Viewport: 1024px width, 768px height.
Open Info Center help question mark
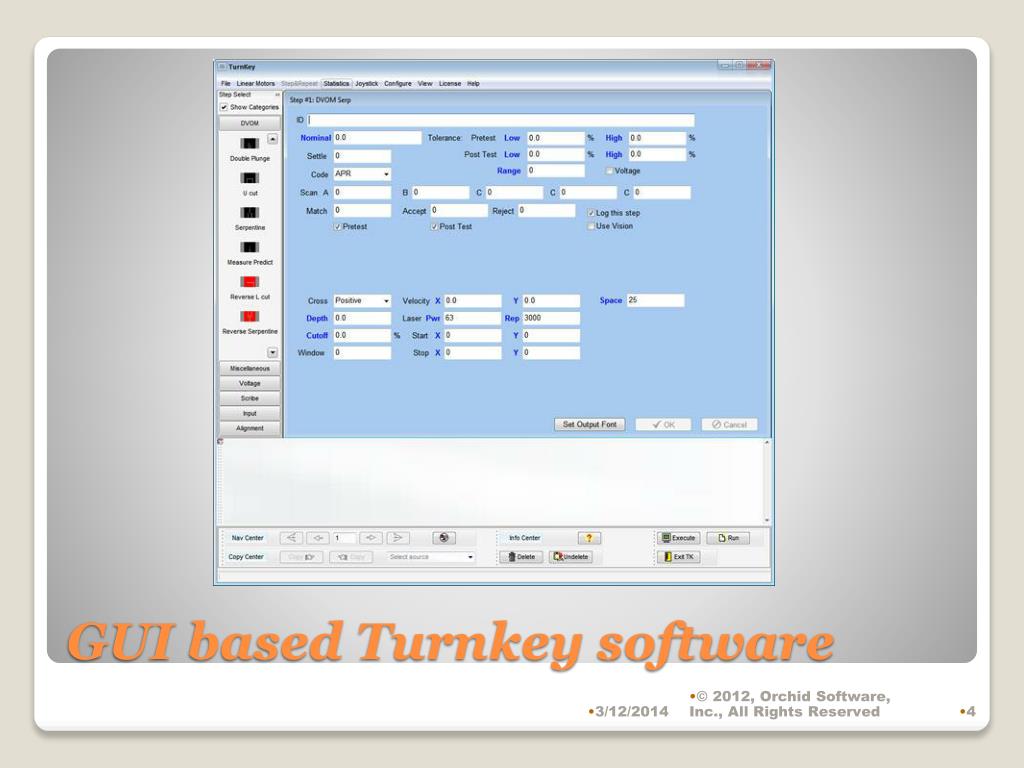(588, 538)
